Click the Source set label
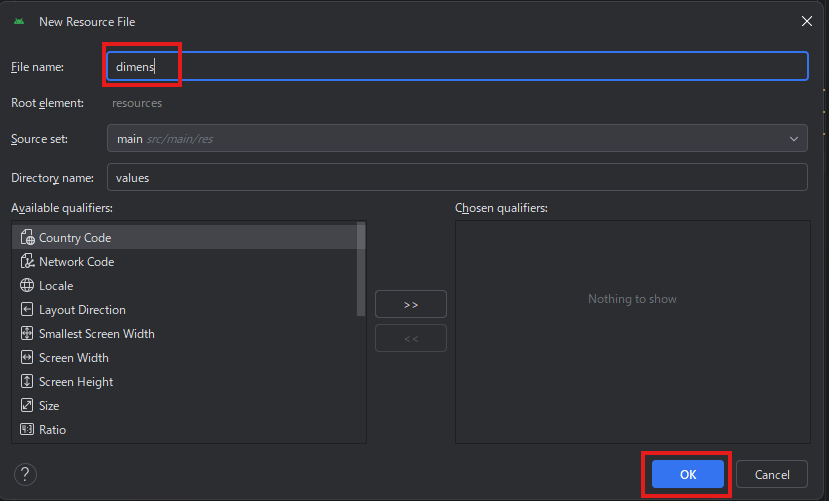 point(39,139)
